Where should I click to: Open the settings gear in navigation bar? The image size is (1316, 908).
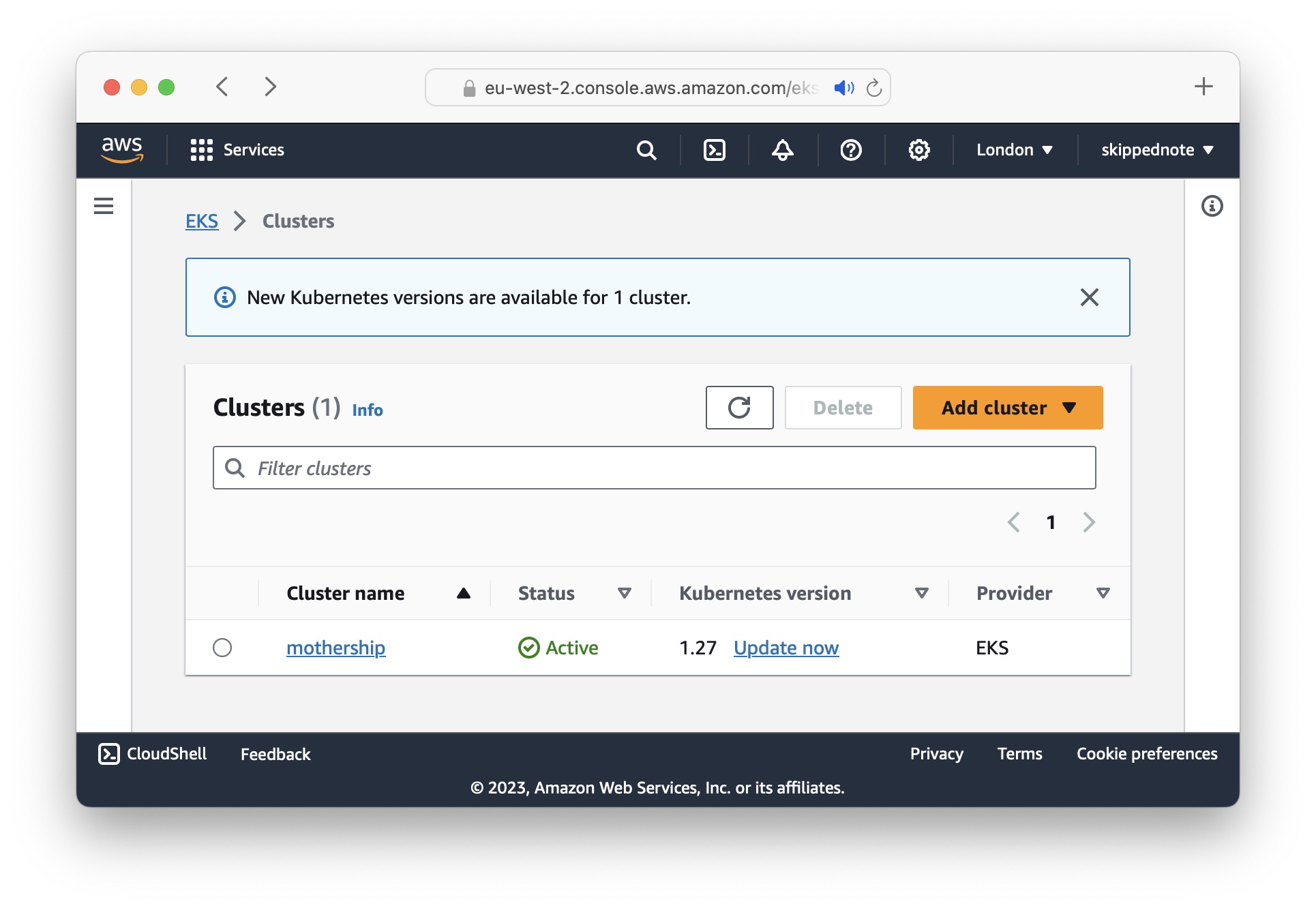point(919,150)
